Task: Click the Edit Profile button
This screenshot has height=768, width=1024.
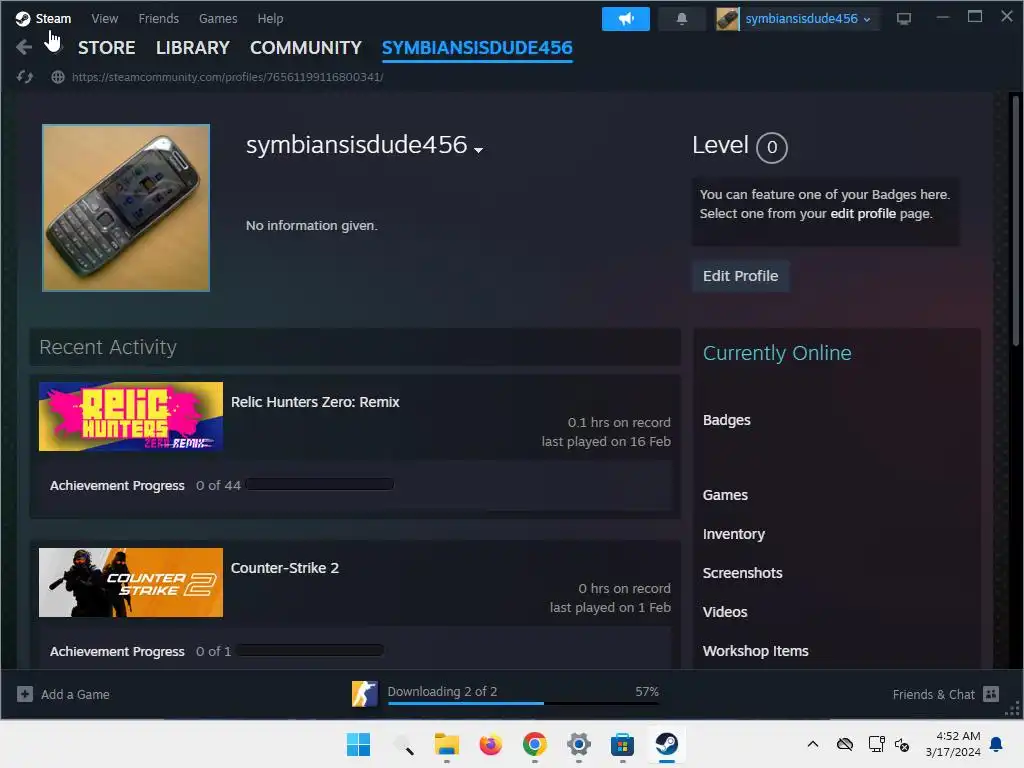Action: point(741,276)
